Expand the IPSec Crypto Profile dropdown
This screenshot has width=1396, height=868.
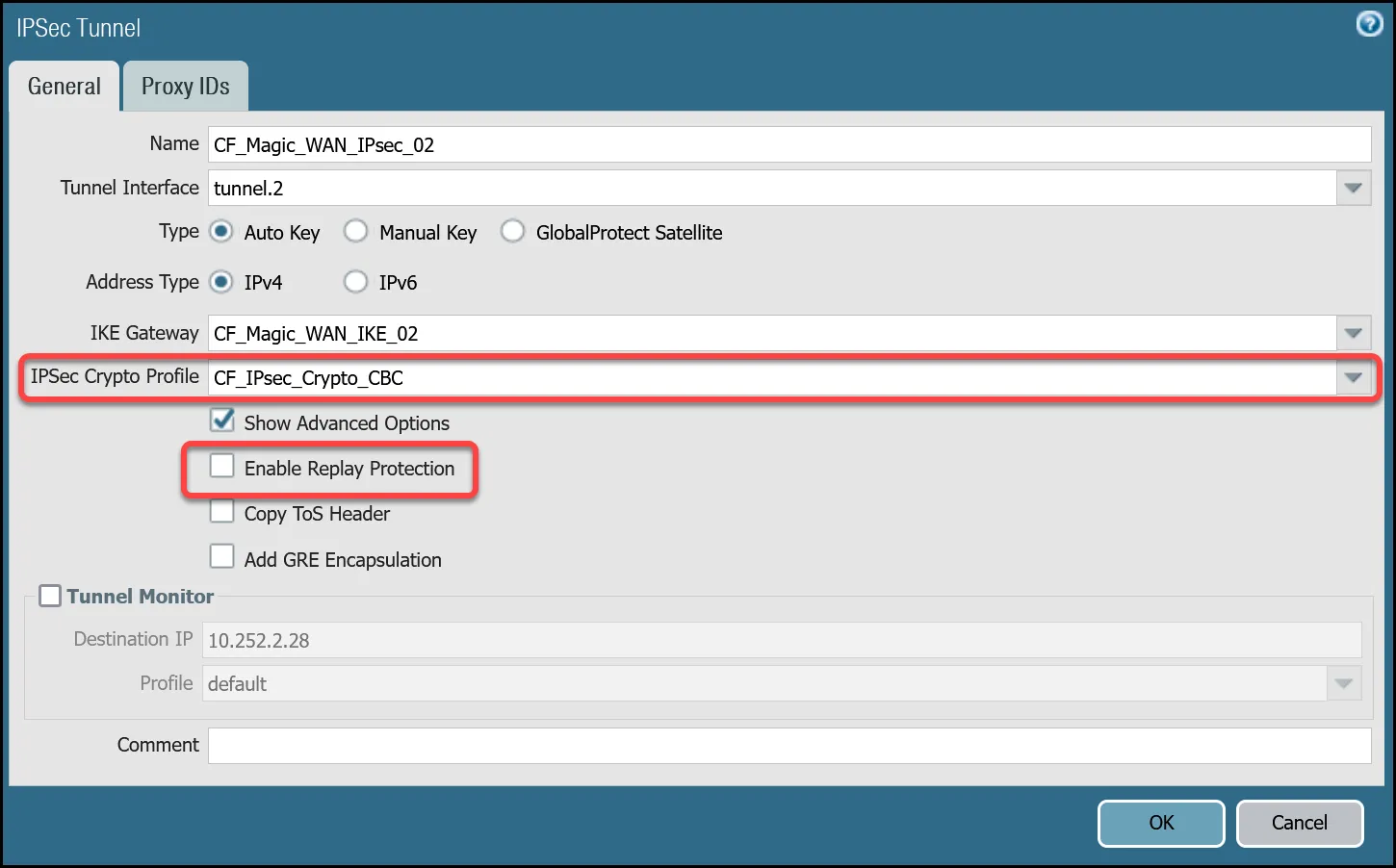click(x=1353, y=378)
